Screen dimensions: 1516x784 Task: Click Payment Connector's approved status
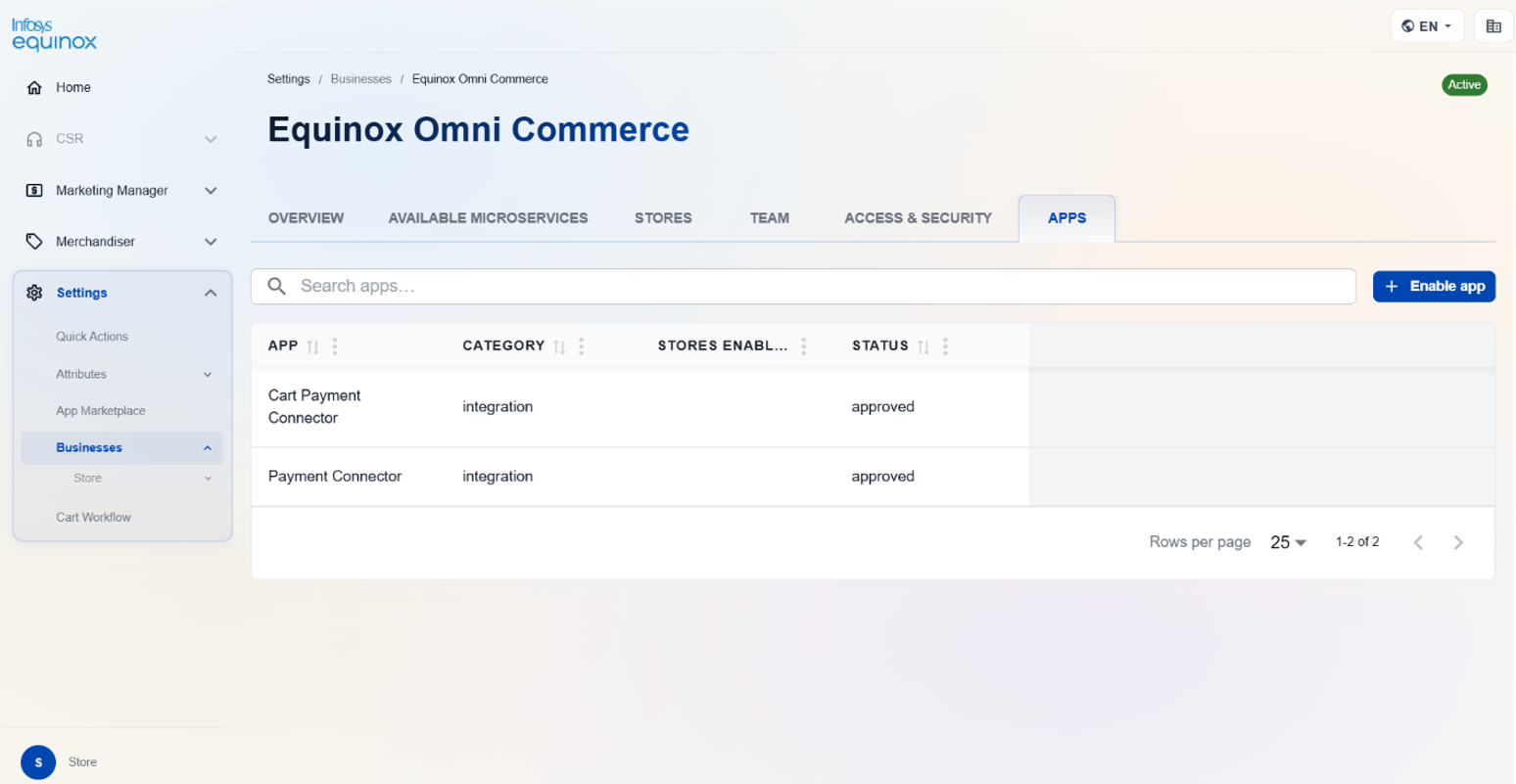click(x=882, y=477)
